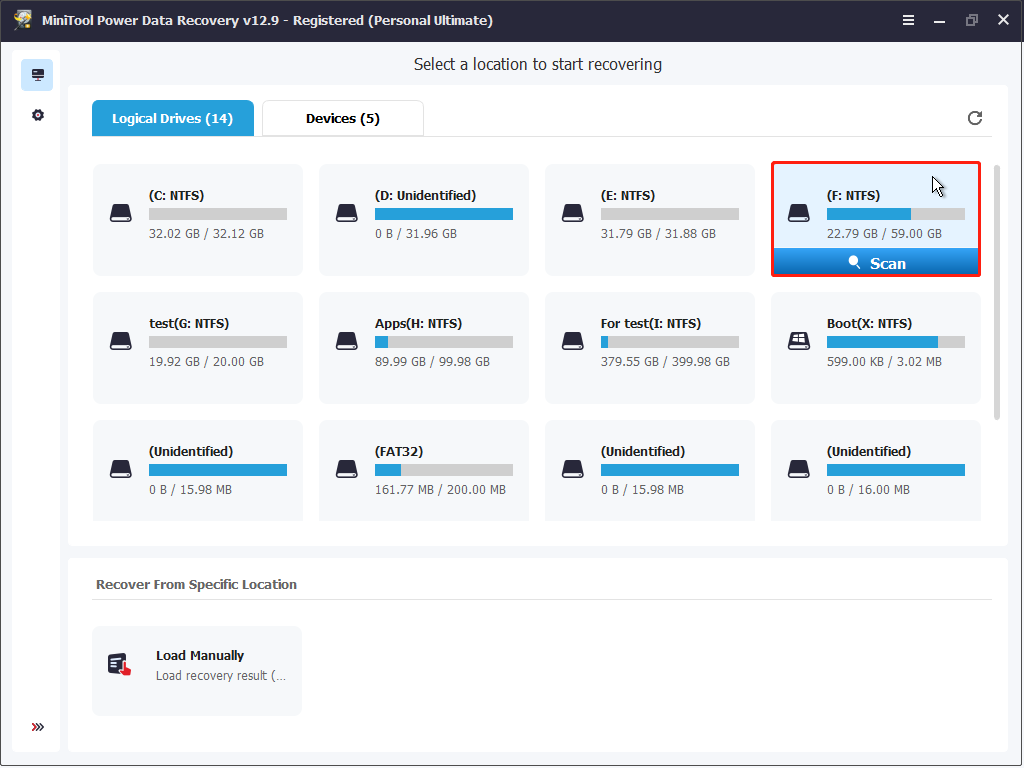1024x768 pixels.
Task: Select the "(FAT32)" label
Action: [x=398, y=451]
